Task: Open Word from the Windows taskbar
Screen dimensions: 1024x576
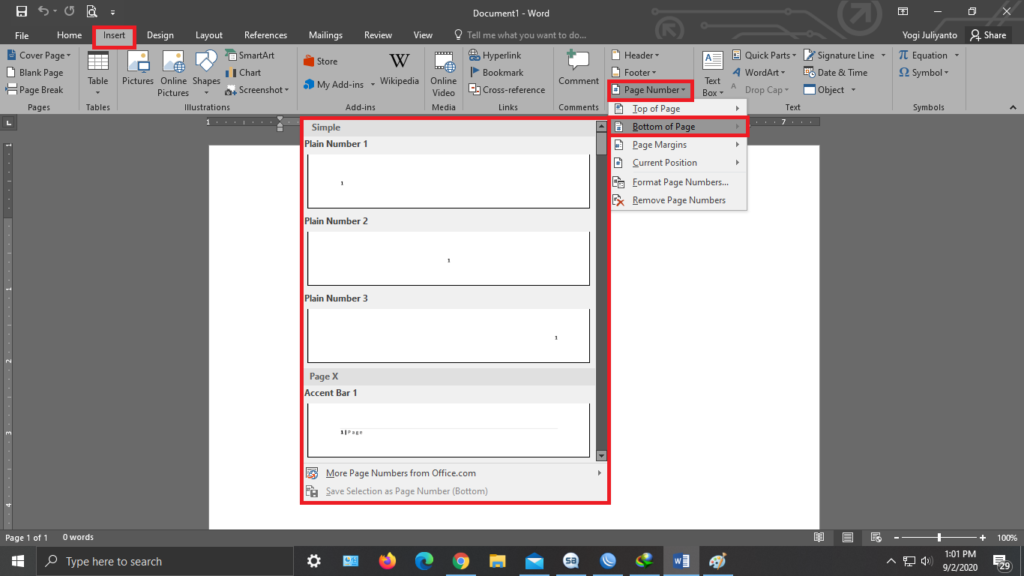Action: [x=679, y=561]
